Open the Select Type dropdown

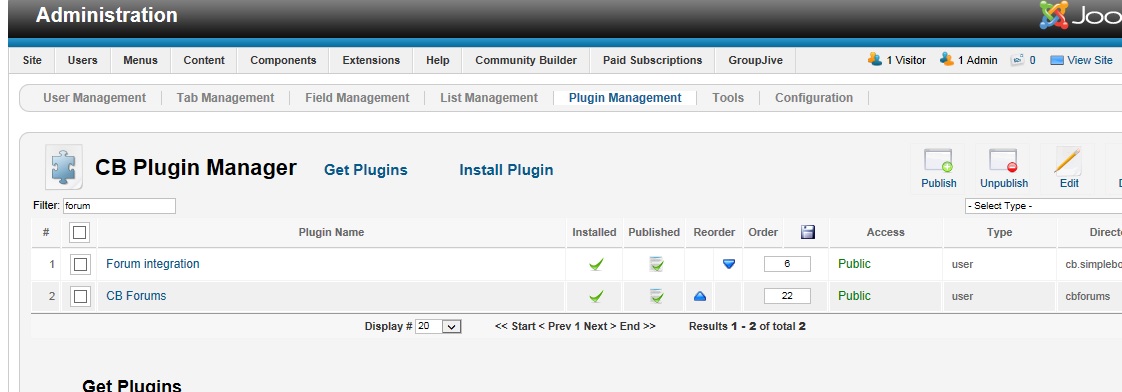pyautogui.click(x=1043, y=206)
